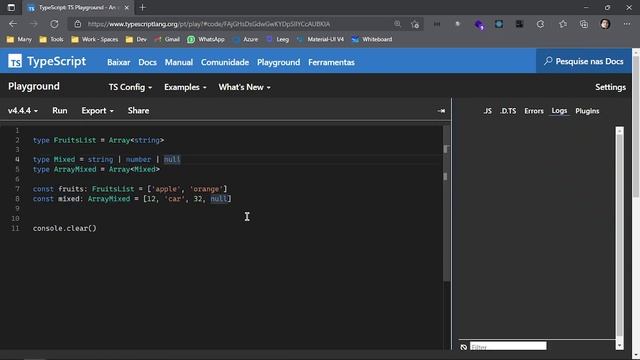The image size is (640, 360).
Task: Collapse the sidebar with the arrow icon
Action: pyautogui.click(x=441, y=111)
